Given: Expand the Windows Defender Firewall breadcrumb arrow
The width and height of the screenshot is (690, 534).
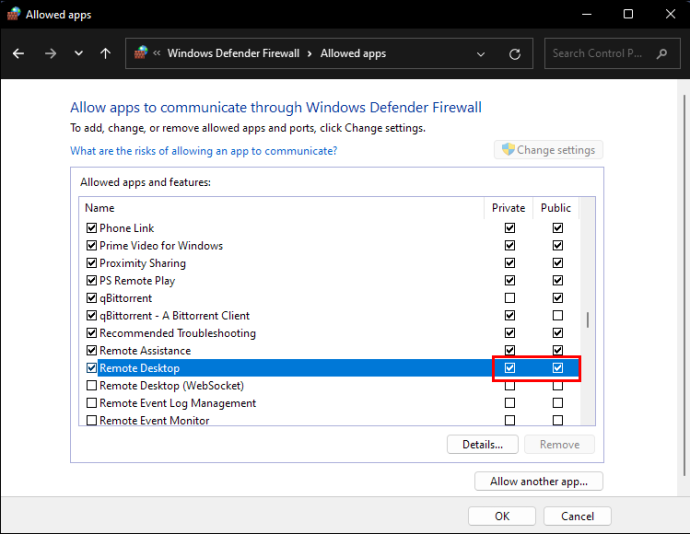Looking at the screenshot, I should point(310,54).
